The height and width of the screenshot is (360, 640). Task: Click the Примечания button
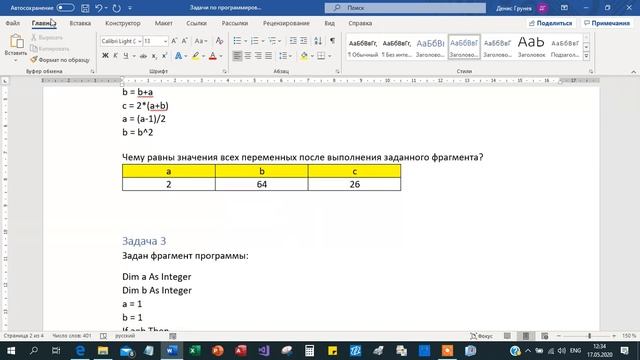(607, 23)
